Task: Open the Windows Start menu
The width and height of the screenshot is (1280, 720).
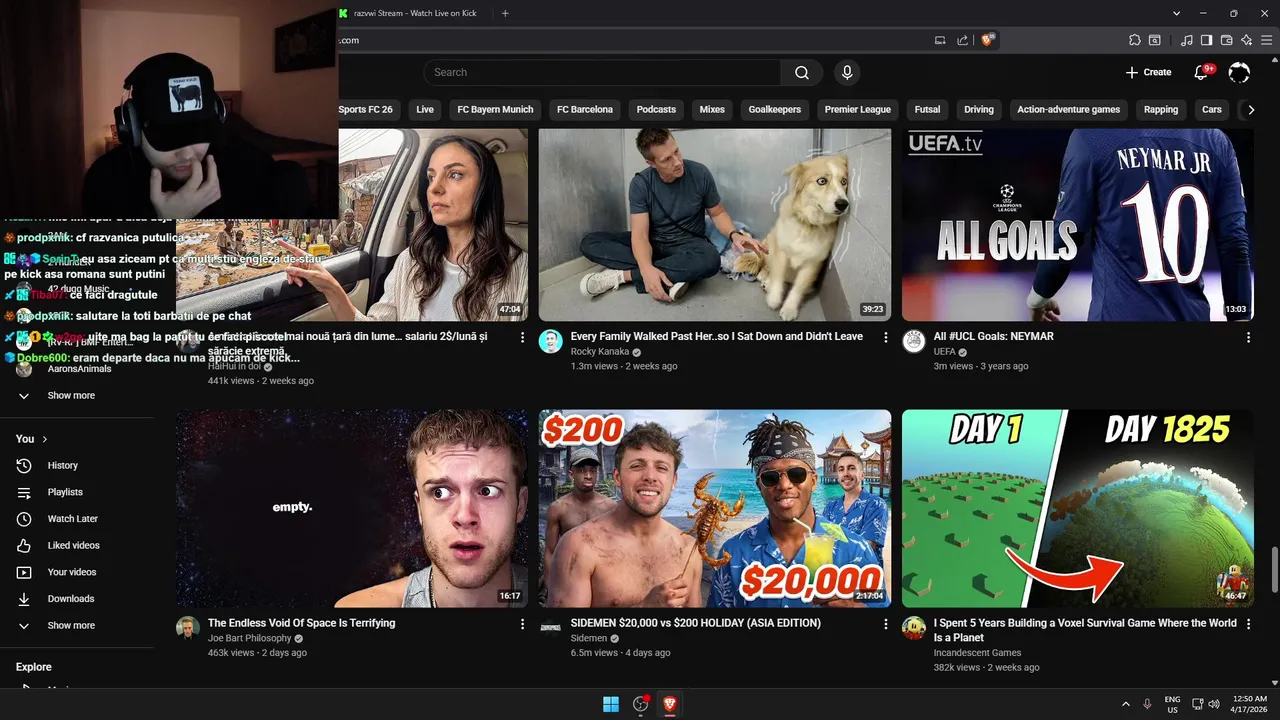Action: pos(611,704)
